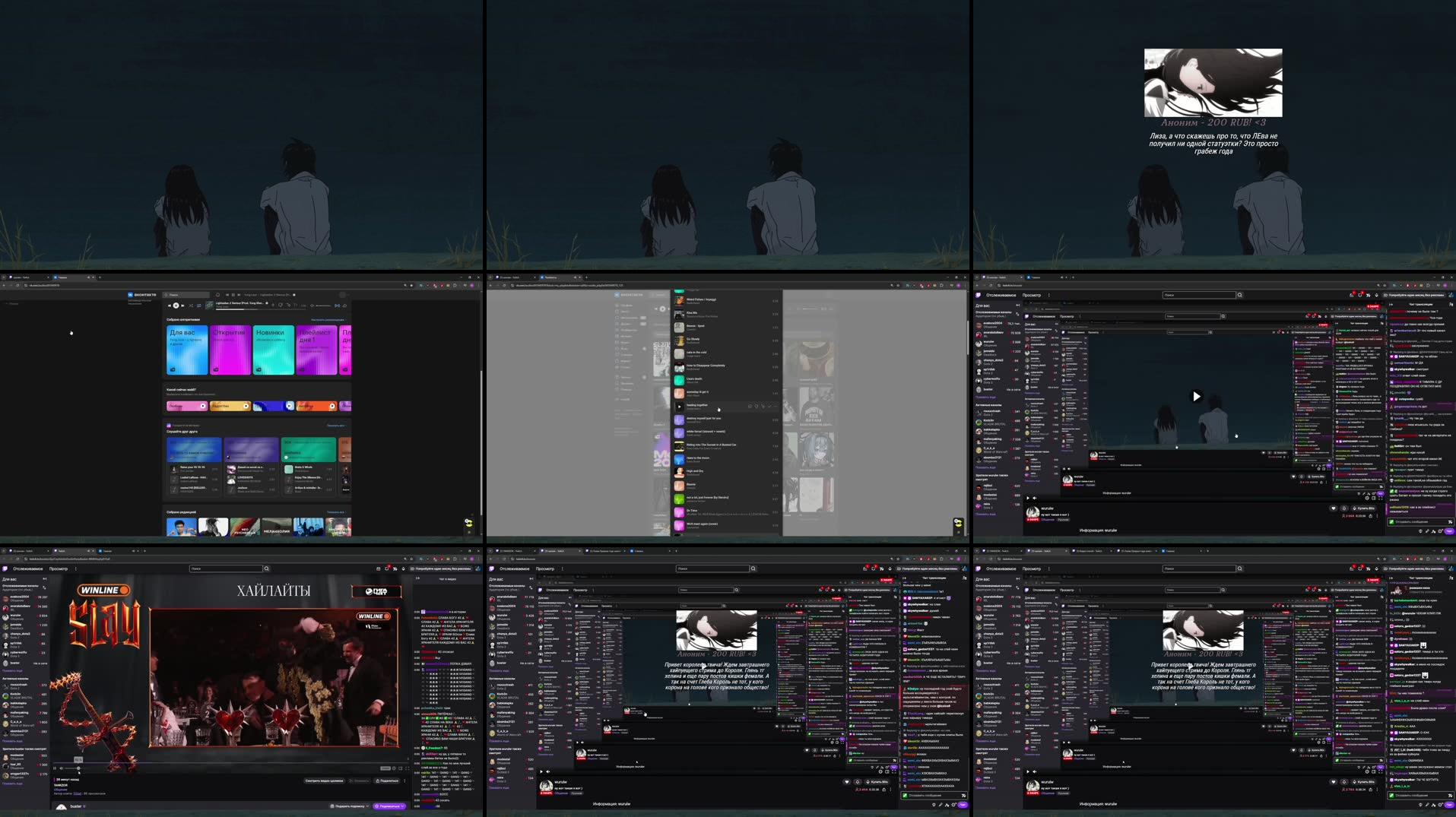Select the shuffle icon in the VK music player
The width and height of the screenshot is (1456, 817).
tap(190, 306)
